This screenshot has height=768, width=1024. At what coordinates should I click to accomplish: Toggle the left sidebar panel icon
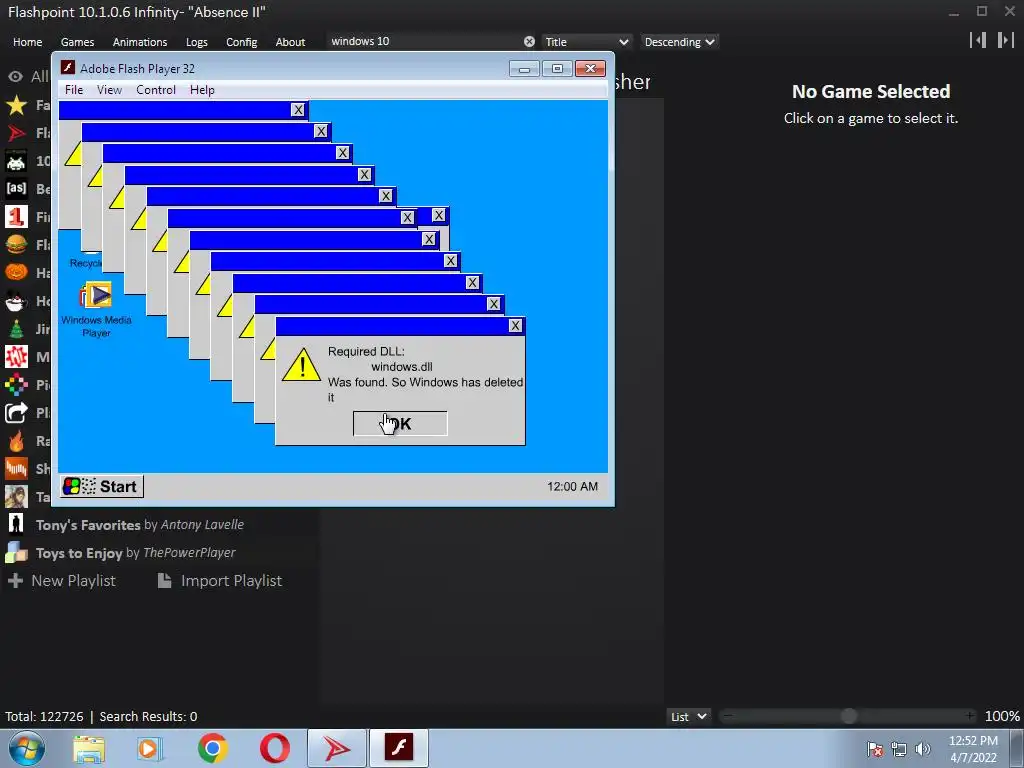(x=978, y=40)
